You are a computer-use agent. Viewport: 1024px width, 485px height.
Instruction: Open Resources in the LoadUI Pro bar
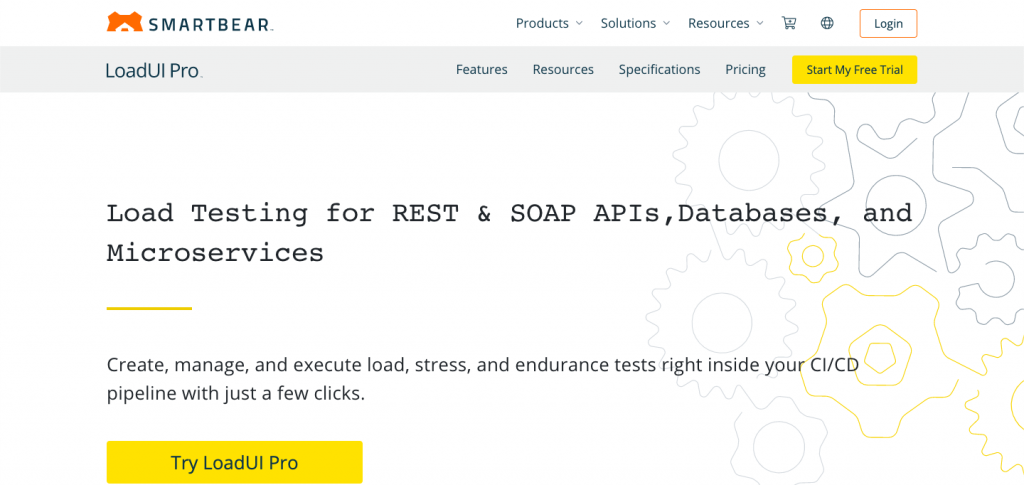(563, 69)
